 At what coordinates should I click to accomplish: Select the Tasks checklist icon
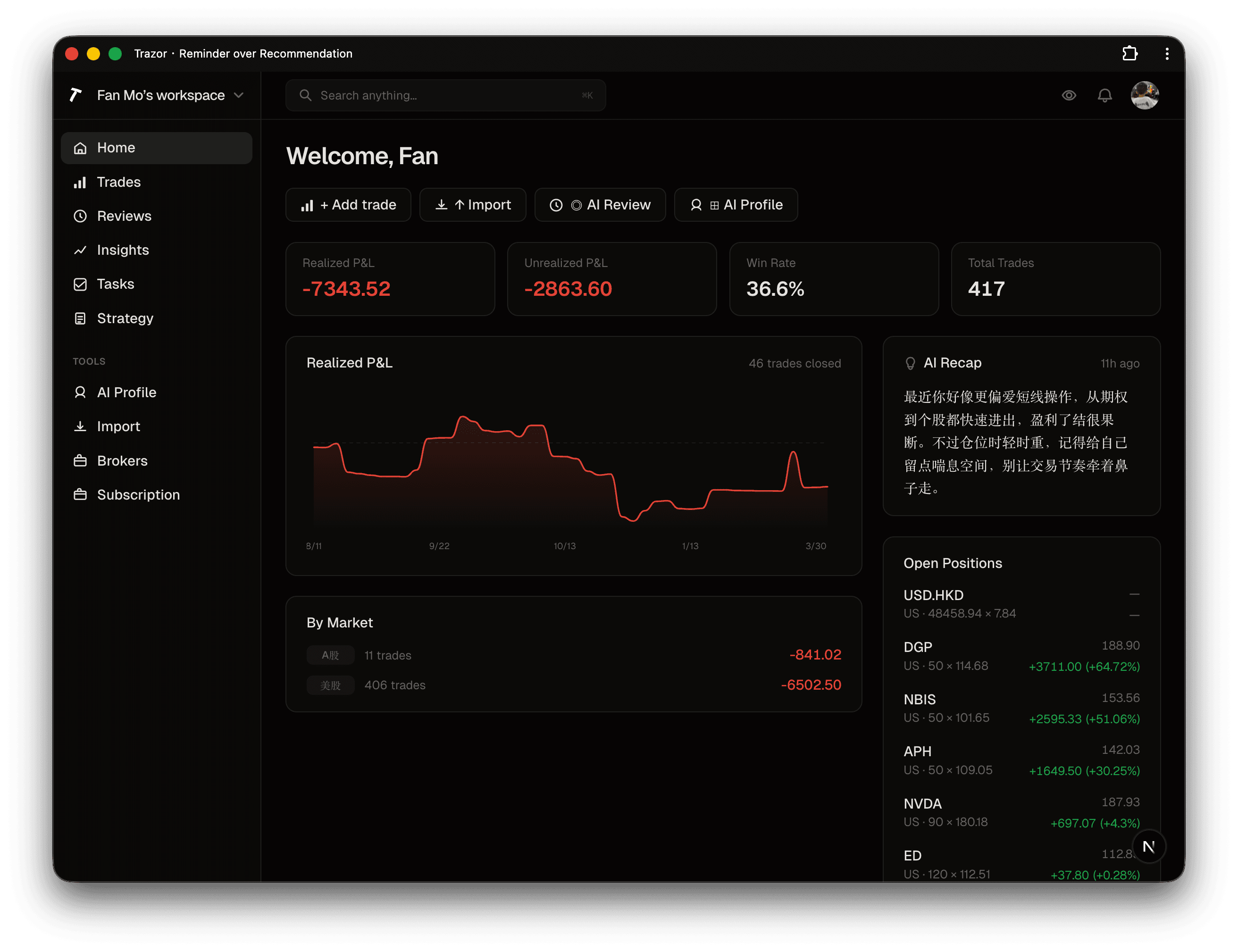(81, 284)
